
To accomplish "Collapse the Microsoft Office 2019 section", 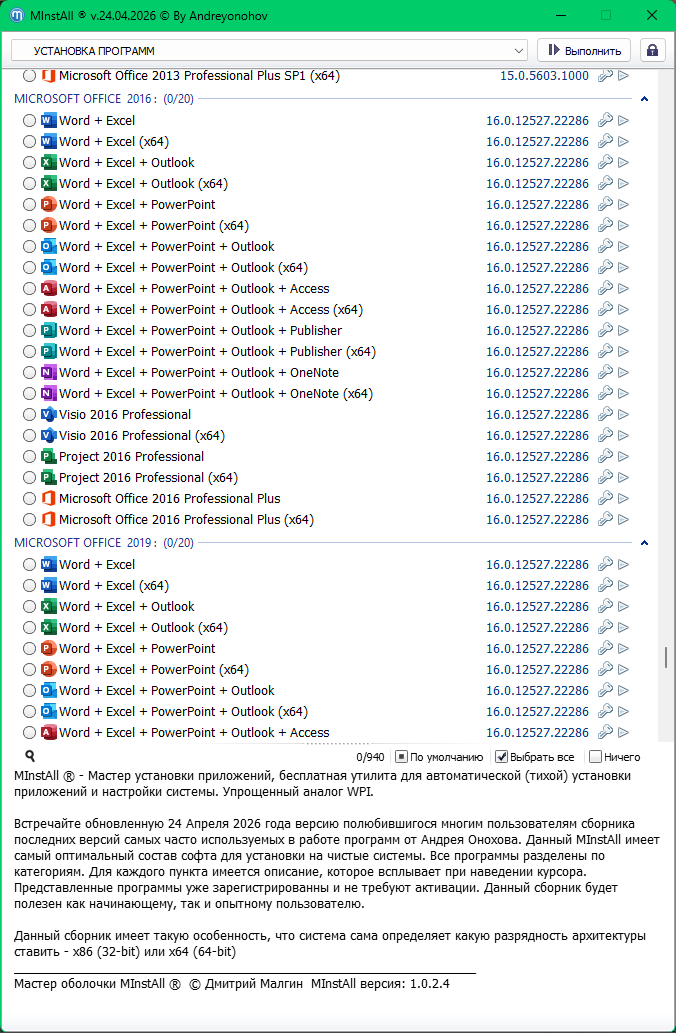I will click(644, 543).
